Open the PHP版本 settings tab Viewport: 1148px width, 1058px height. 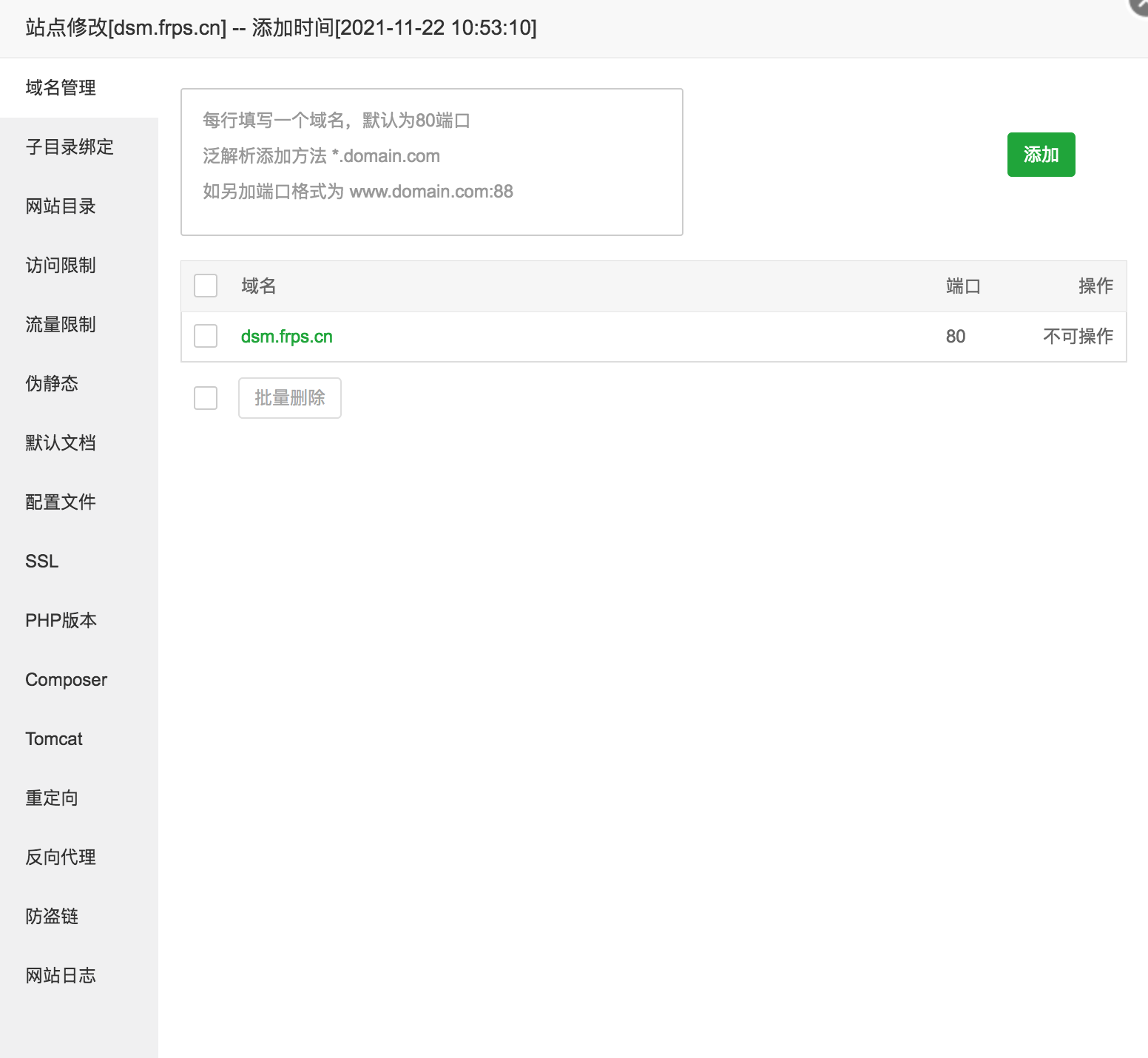point(61,620)
